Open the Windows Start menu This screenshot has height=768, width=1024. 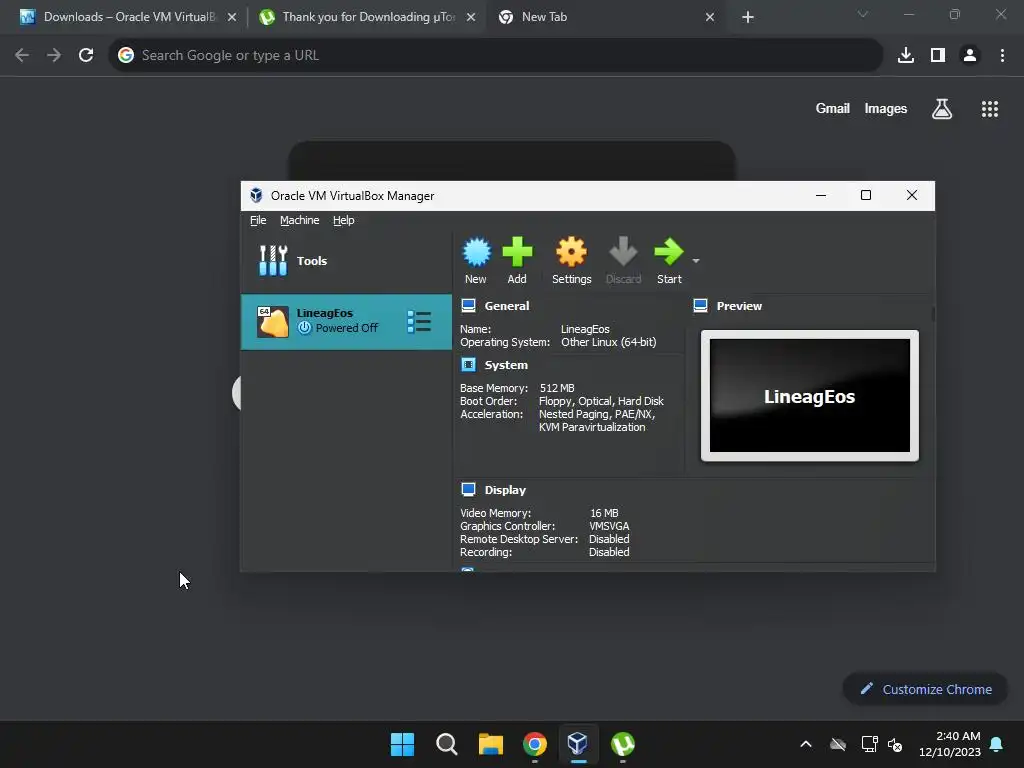coord(402,744)
